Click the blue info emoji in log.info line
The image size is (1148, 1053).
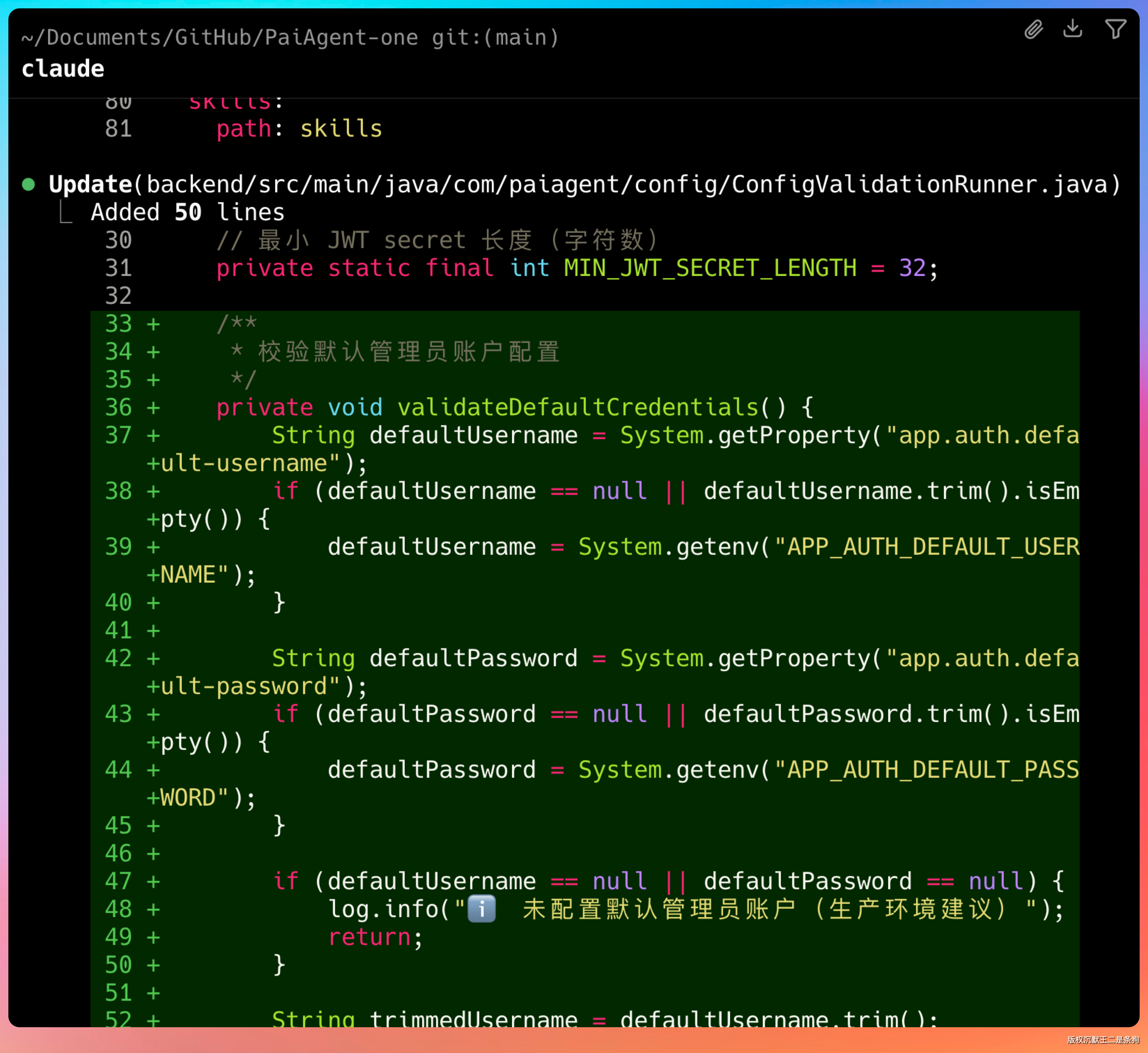(481, 909)
